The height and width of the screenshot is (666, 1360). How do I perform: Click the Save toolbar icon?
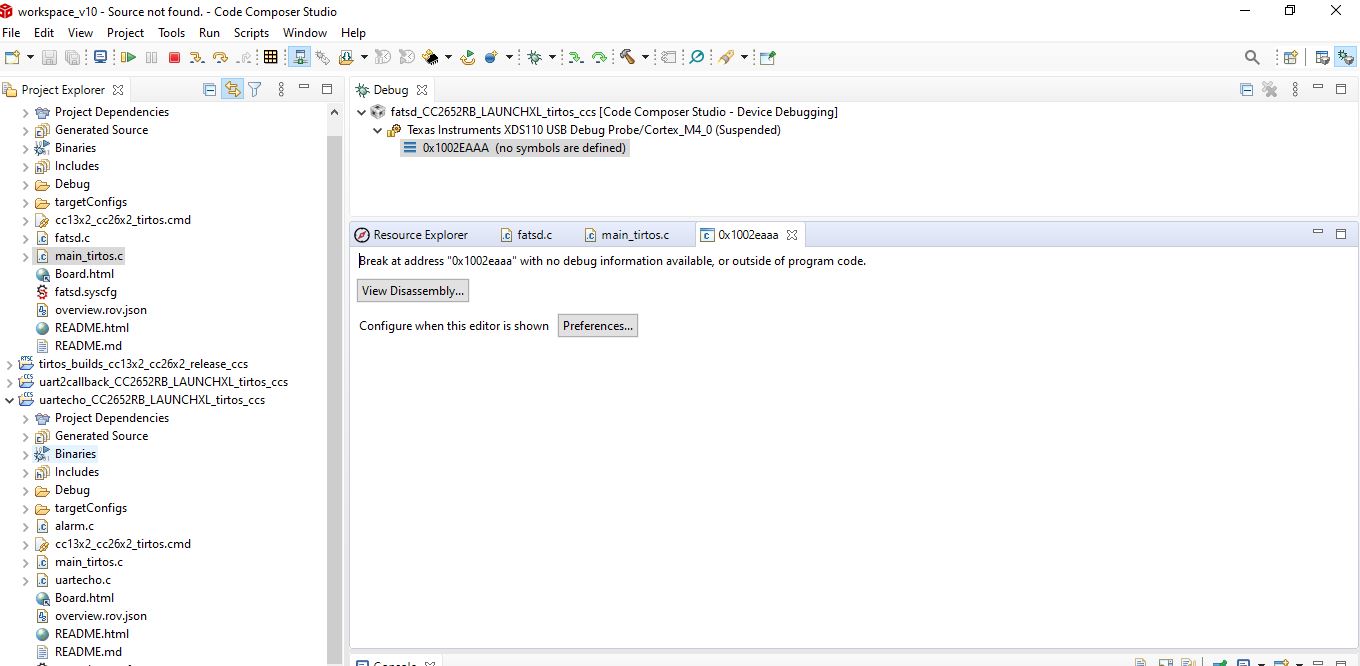pos(49,57)
